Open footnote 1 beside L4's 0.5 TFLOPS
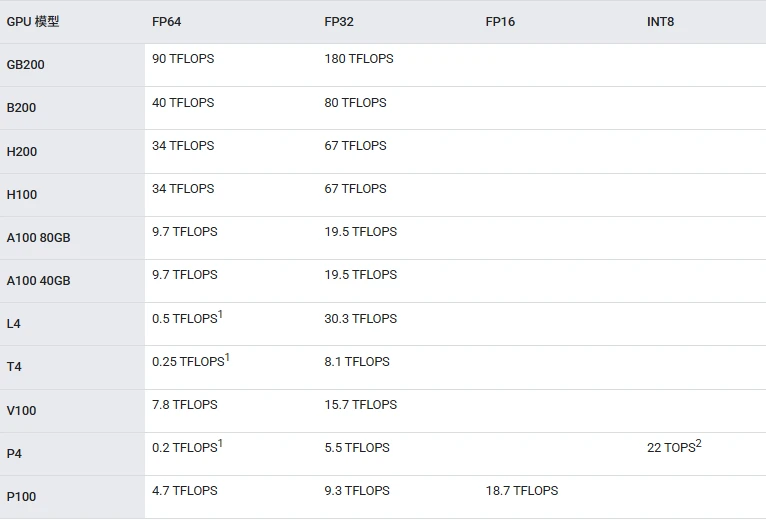 click(x=220, y=315)
